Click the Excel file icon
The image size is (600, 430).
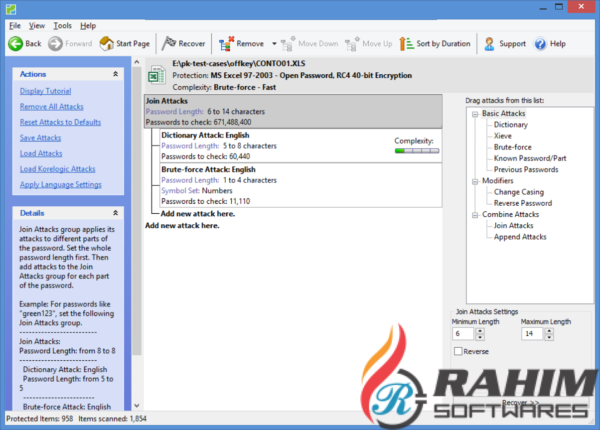point(157,75)
